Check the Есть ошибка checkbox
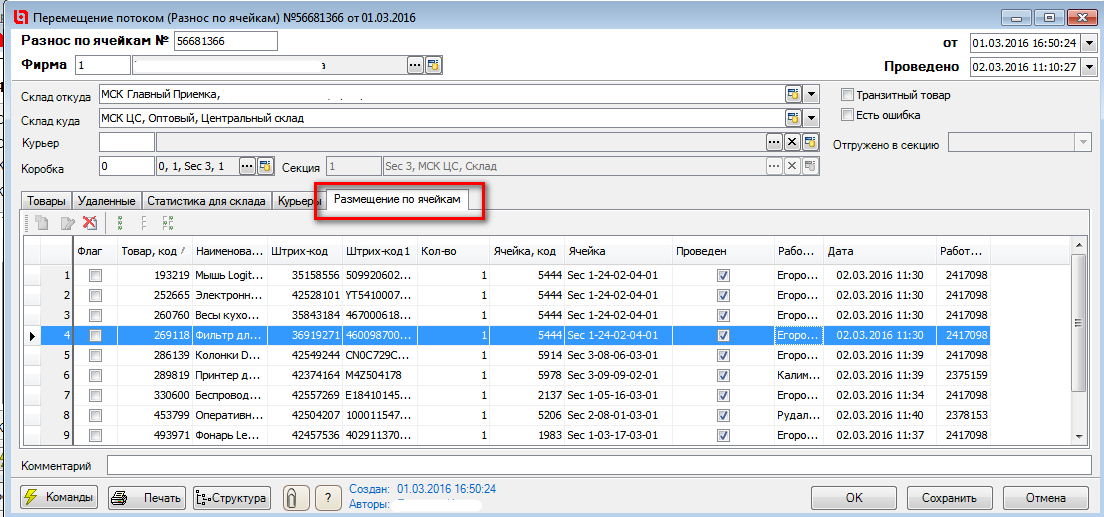 [847, 116]
